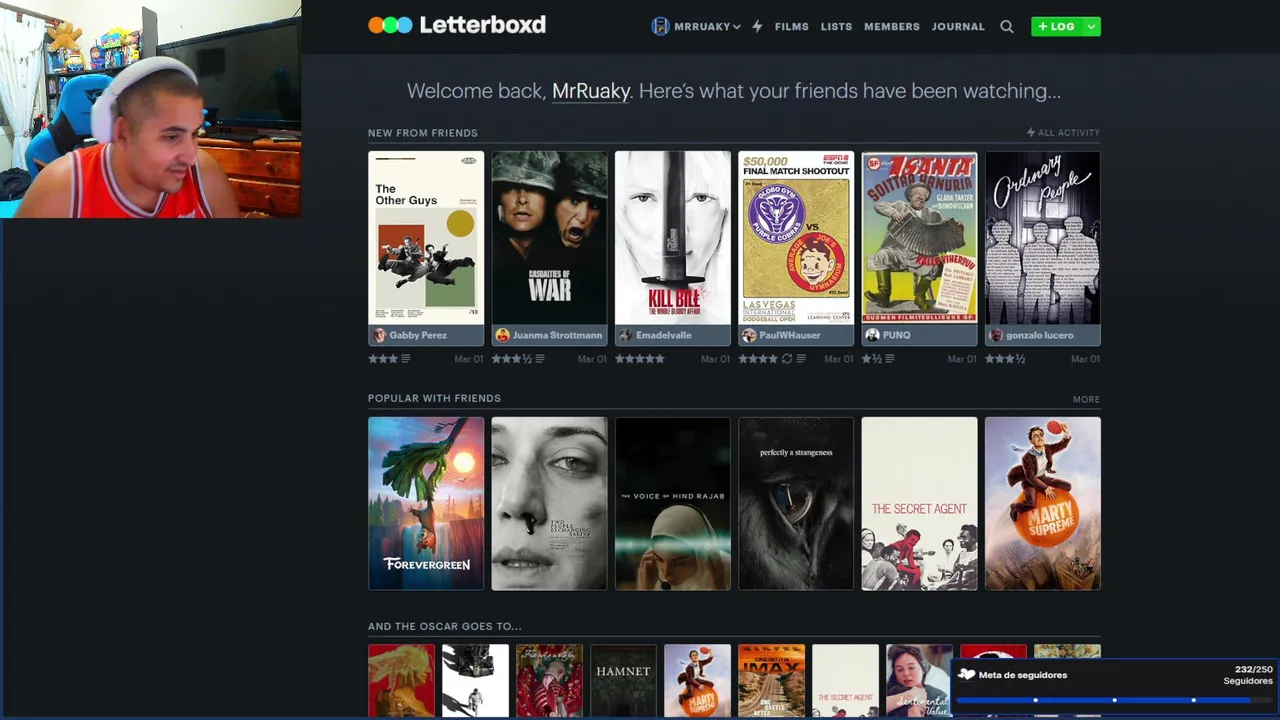Click Mar 01 date under Ordinary People
The width and height of the screenshot is (1280, 720).
(x=1086, y=359)
